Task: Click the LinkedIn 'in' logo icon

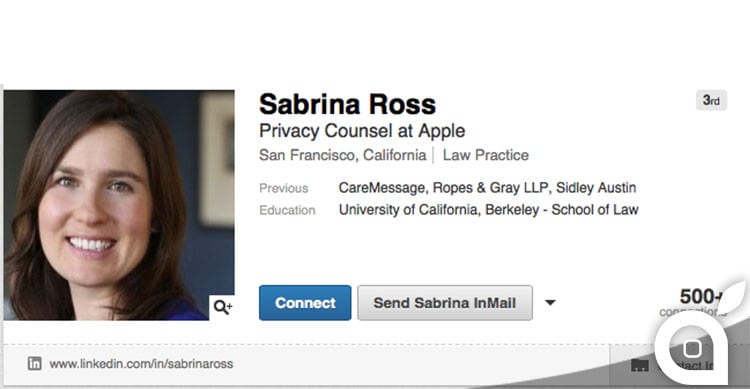Action: pyautogui.click(x=34, y=364)
